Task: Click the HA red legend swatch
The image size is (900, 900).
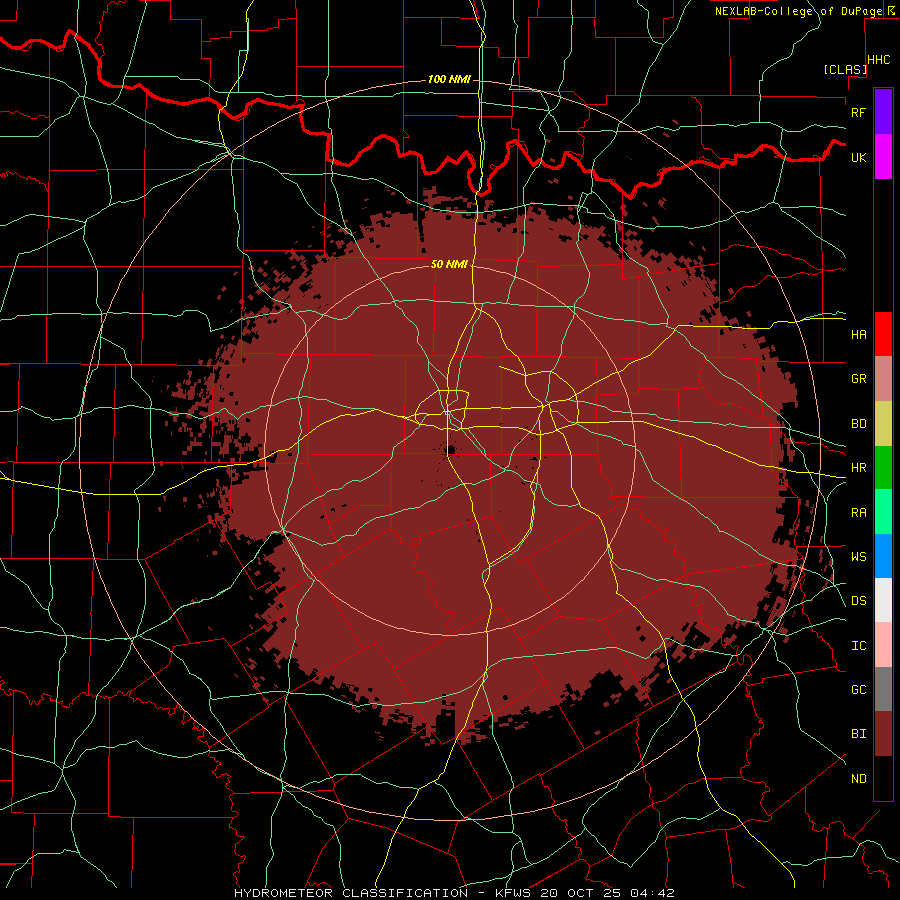Action: coord(883,334)
